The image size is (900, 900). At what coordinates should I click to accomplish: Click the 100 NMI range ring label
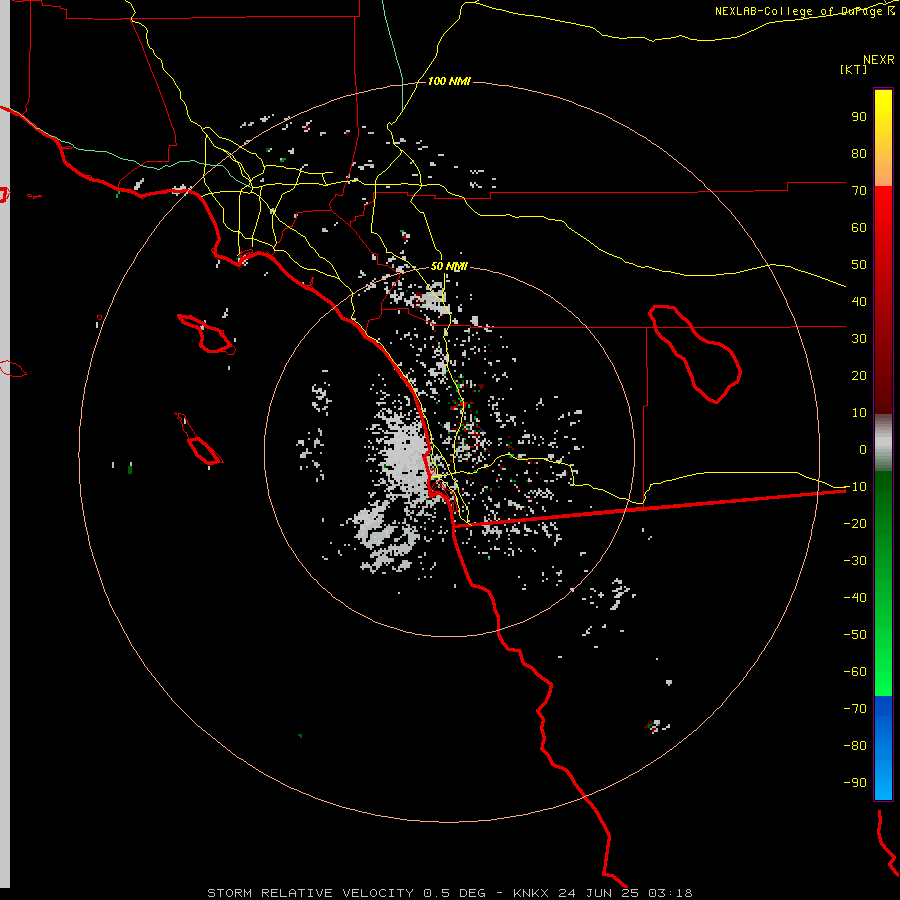click(449, 82)
